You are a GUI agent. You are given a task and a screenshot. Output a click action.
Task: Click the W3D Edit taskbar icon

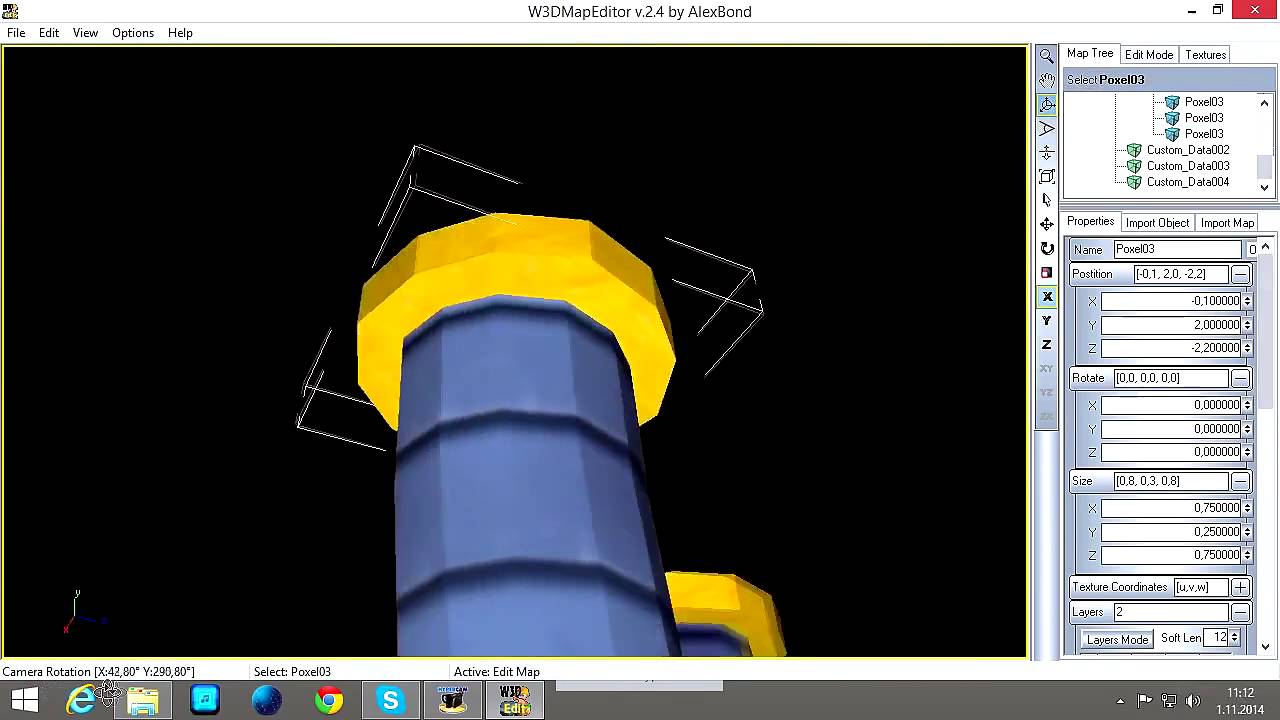515,700
